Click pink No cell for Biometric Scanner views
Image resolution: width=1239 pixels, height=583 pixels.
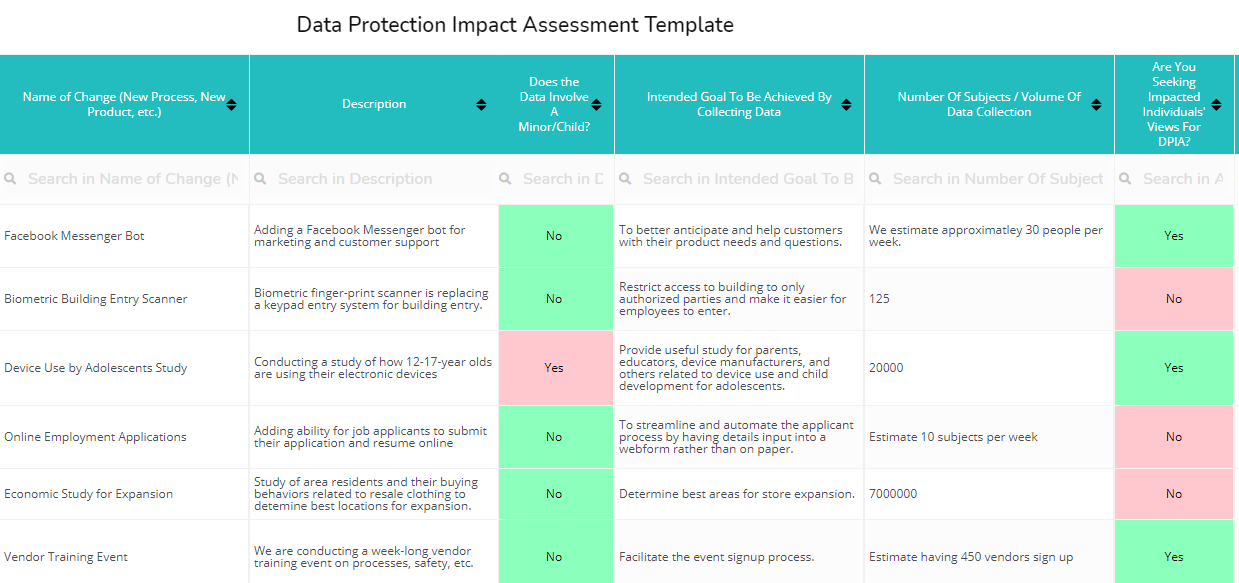1174,299
